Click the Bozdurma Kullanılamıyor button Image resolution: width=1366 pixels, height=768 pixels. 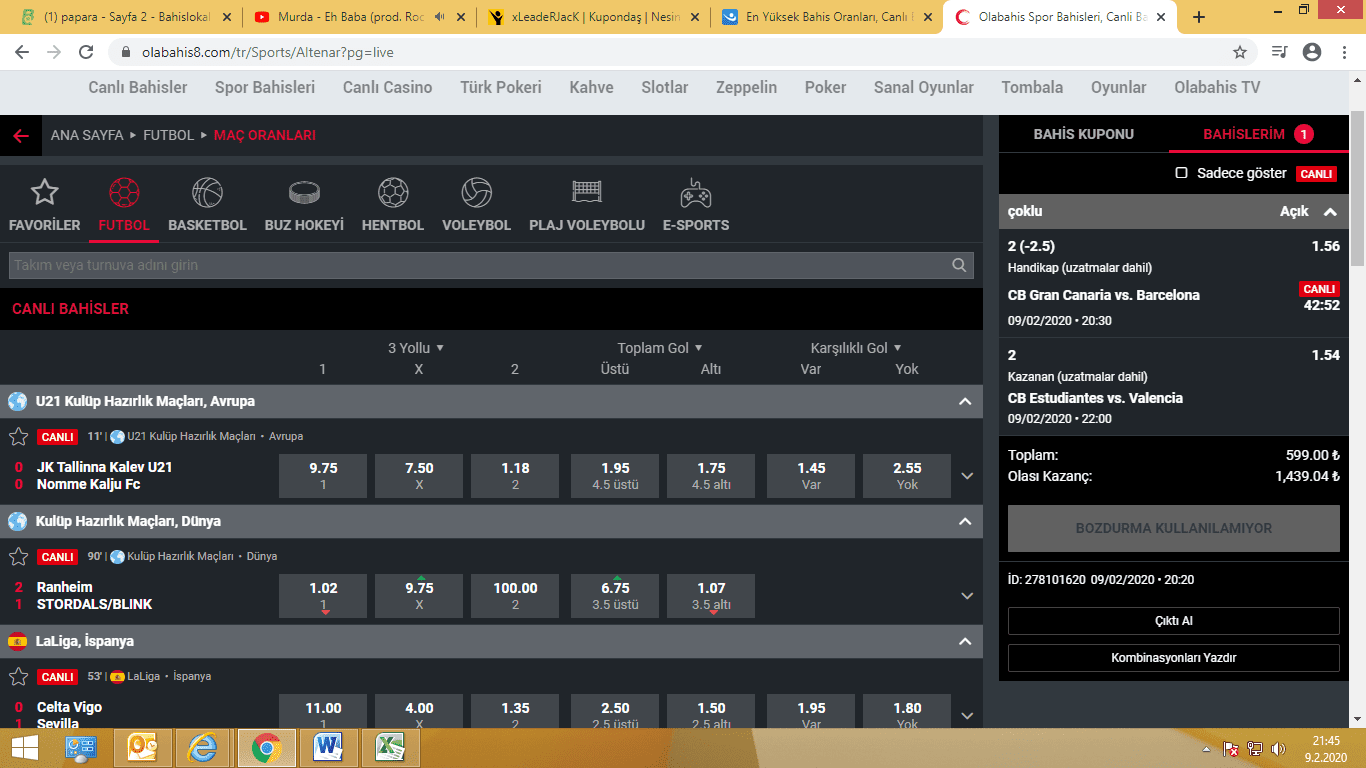[x=1173, y=528]
